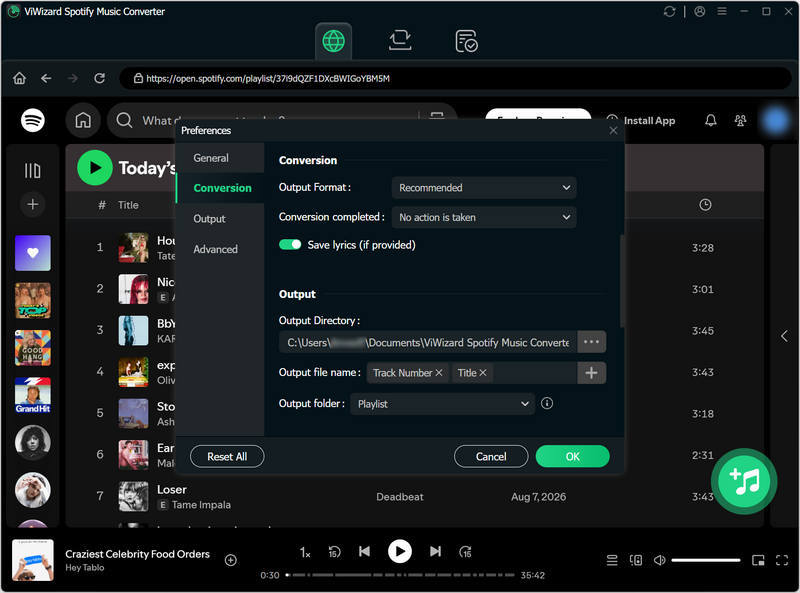
Task: Go back with the left arrow
Action: [46, 78]
